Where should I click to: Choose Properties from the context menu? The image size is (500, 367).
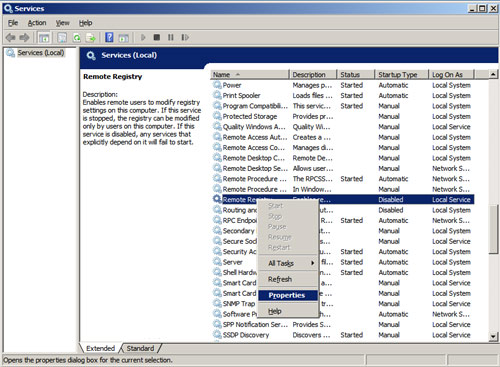click(288, 295)
